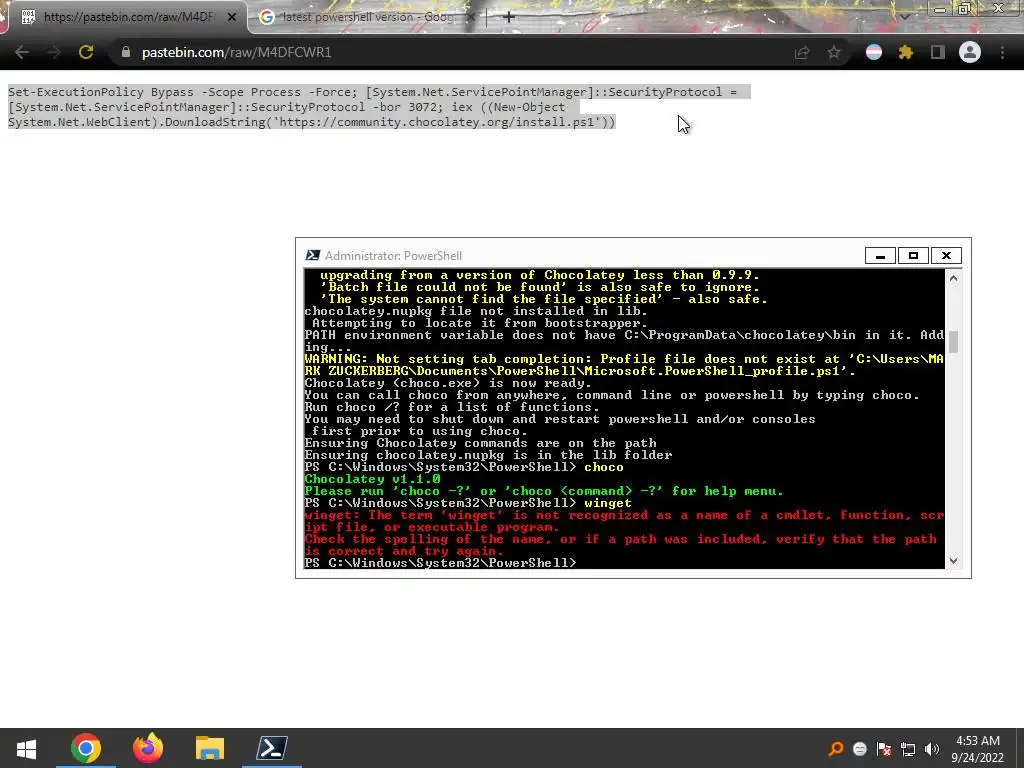Image resolution: width=1024 pixels, height=768 pixels.
Task: Click the PowerShell scrollbar down arrow
Action: pyautogui.click(x=953, y=560)
